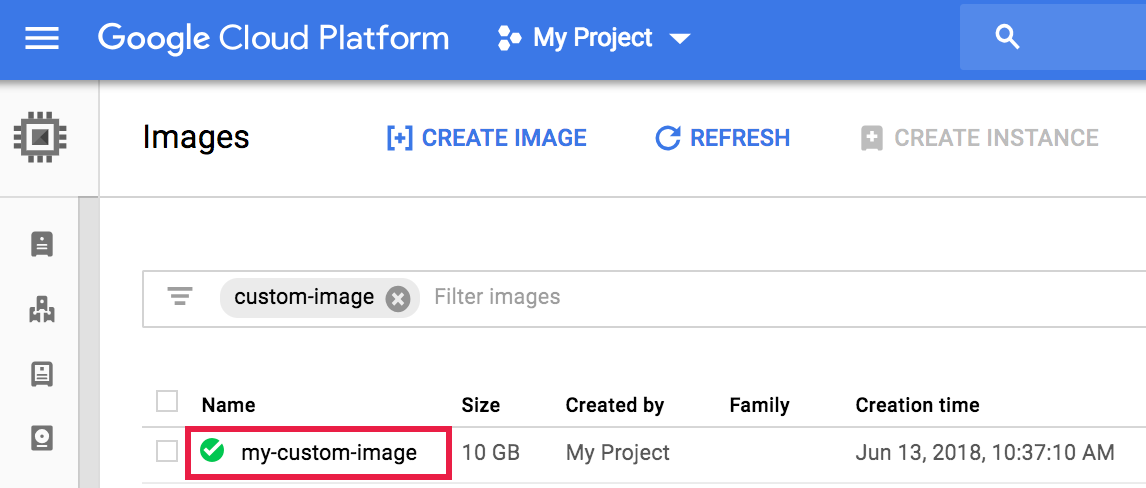Click the filter list icon
Viewport: 1146px width, 488px height.
[x=180, y=297]
